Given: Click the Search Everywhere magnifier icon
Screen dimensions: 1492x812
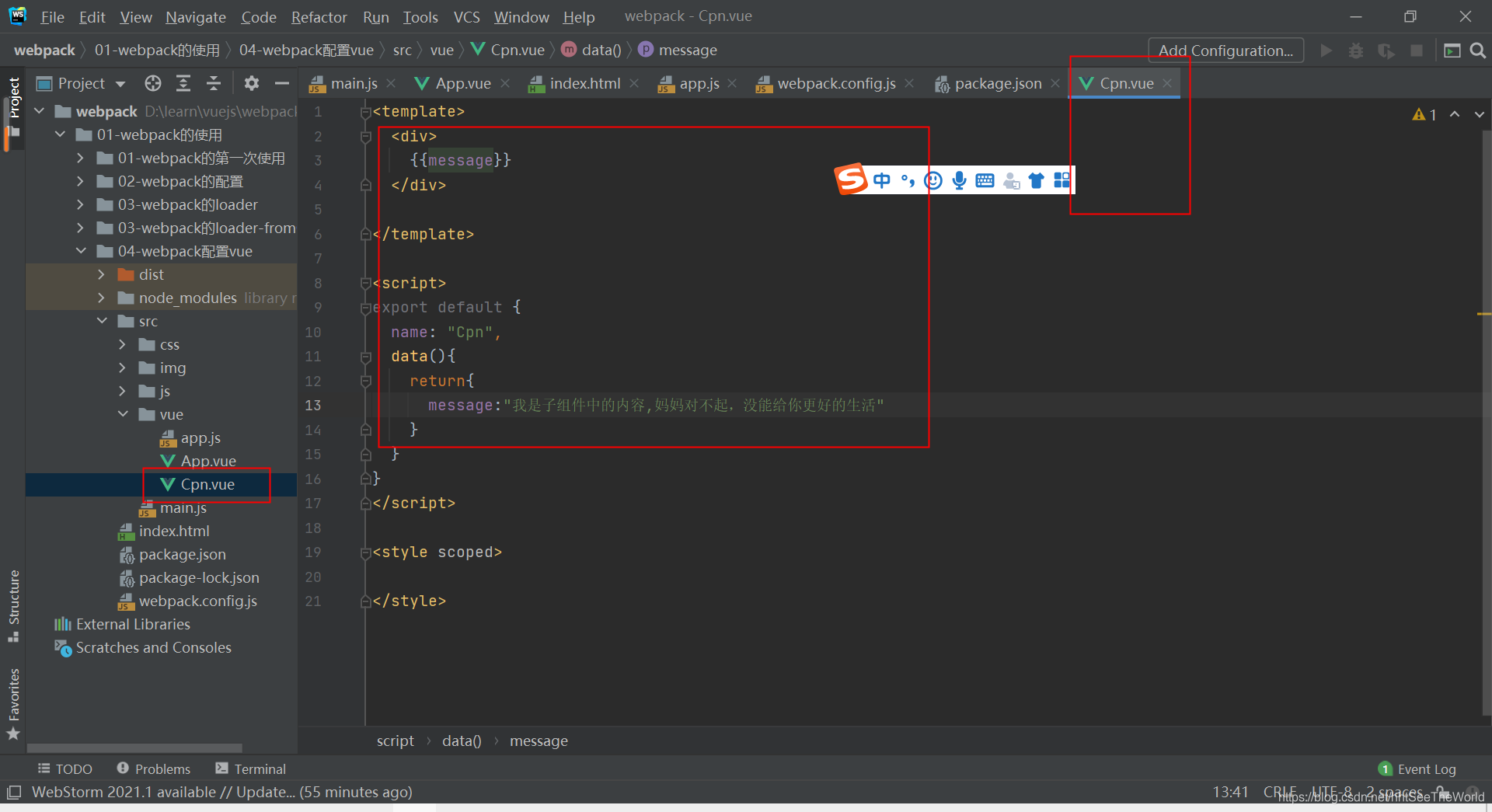Looking at the screenshot, I should 1478,51.
